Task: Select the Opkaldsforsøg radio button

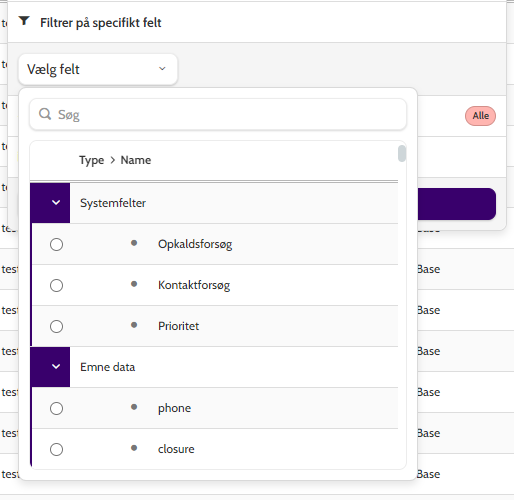Action: point(56,244)
